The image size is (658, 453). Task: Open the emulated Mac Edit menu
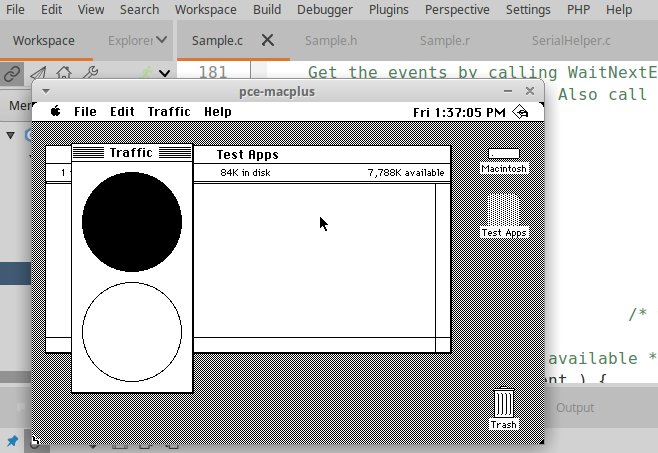tap(122, 112)
